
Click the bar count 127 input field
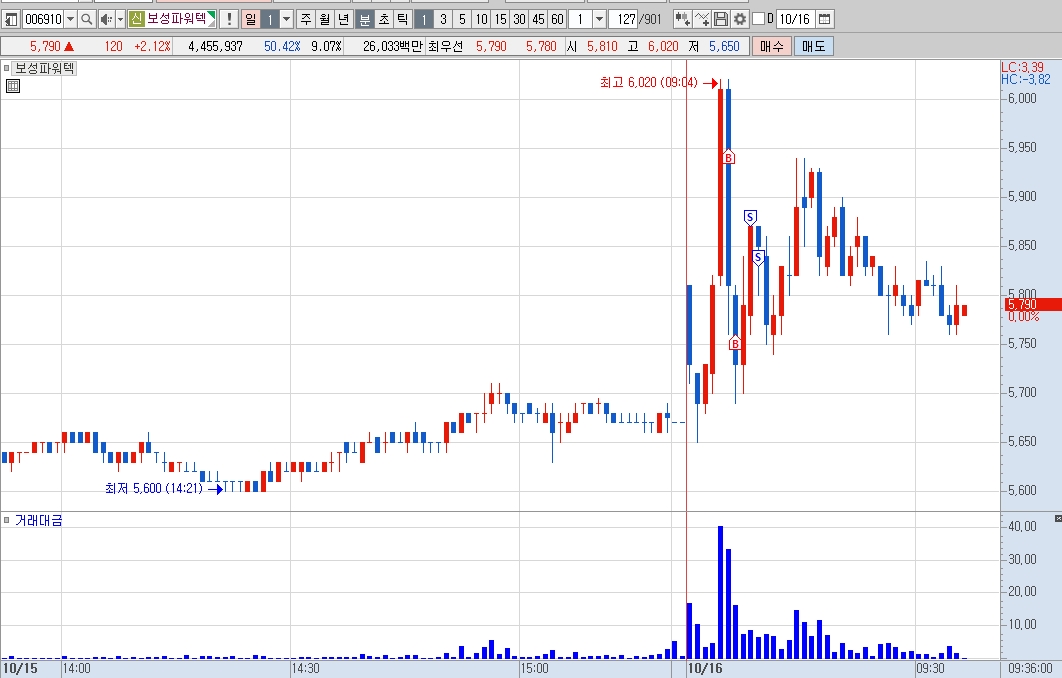[623, 19]
